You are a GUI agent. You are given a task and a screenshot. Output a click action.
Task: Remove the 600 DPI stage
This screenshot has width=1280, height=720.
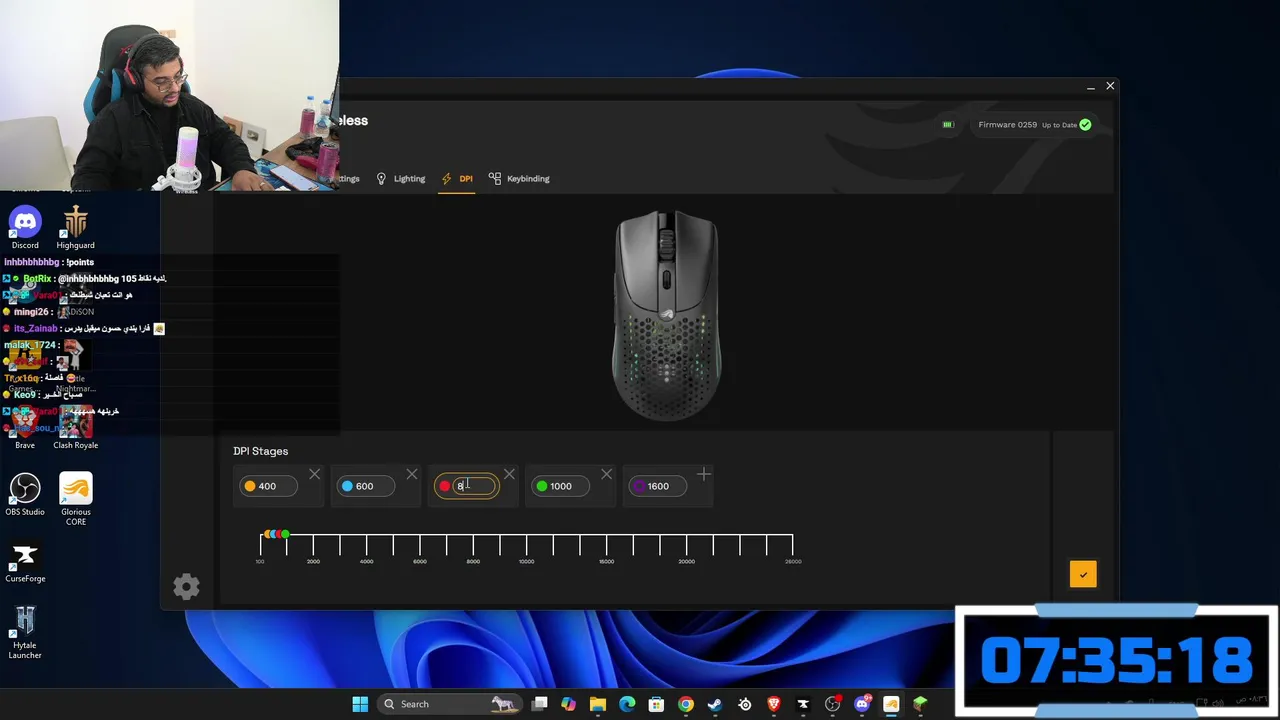click(x=412, y=474)
